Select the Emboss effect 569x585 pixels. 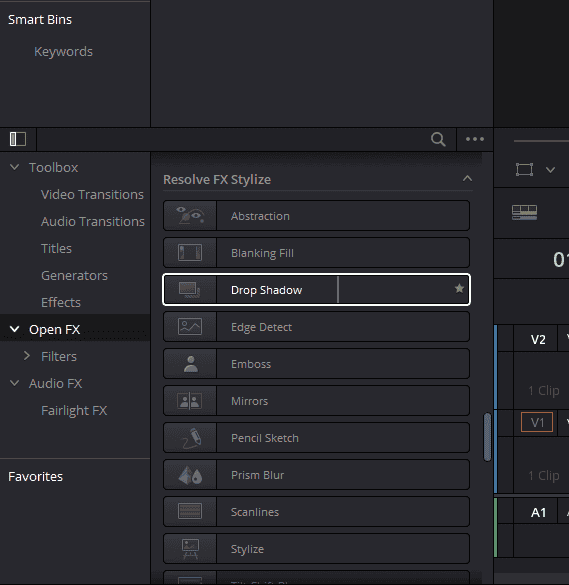click(316, 363)
